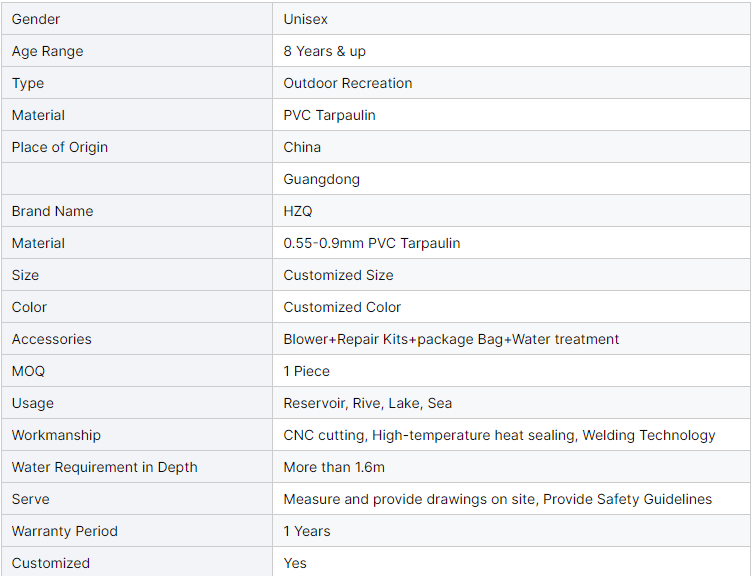Viewport: 753px width, 576px height.
Task: Select the "Yes" value beside Customized
Action: pos(295,563)
